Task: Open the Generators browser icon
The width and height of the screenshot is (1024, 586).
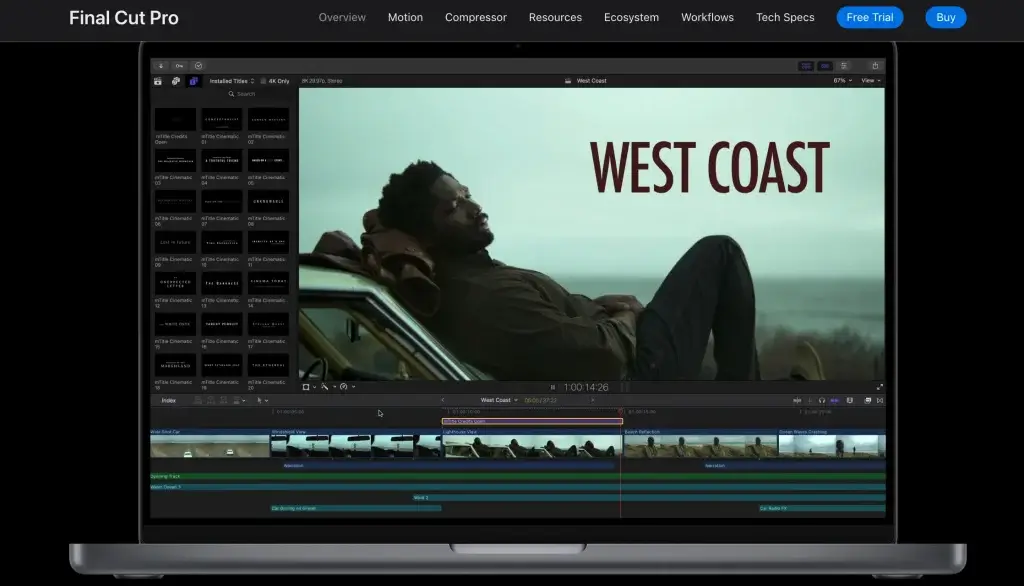Action: [x=176, y=81]
